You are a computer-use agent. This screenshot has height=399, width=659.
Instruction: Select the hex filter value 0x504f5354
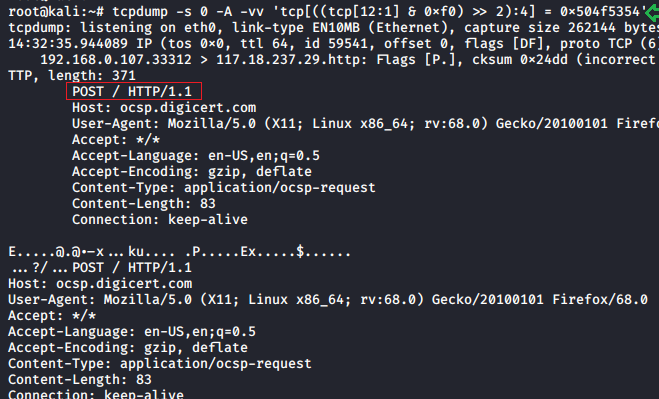[x=600, y=11]
